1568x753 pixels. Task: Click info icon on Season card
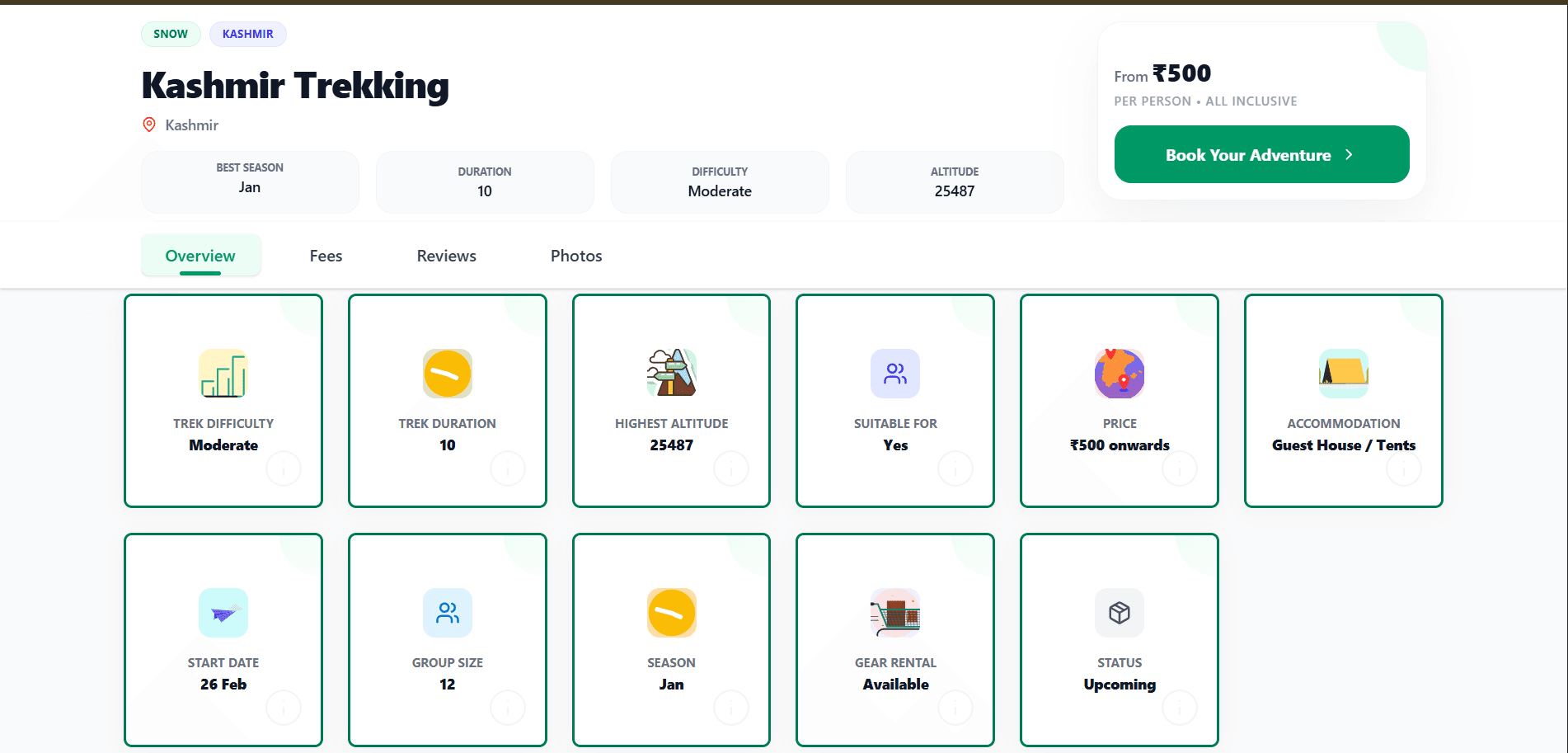[x=731, y=708]
